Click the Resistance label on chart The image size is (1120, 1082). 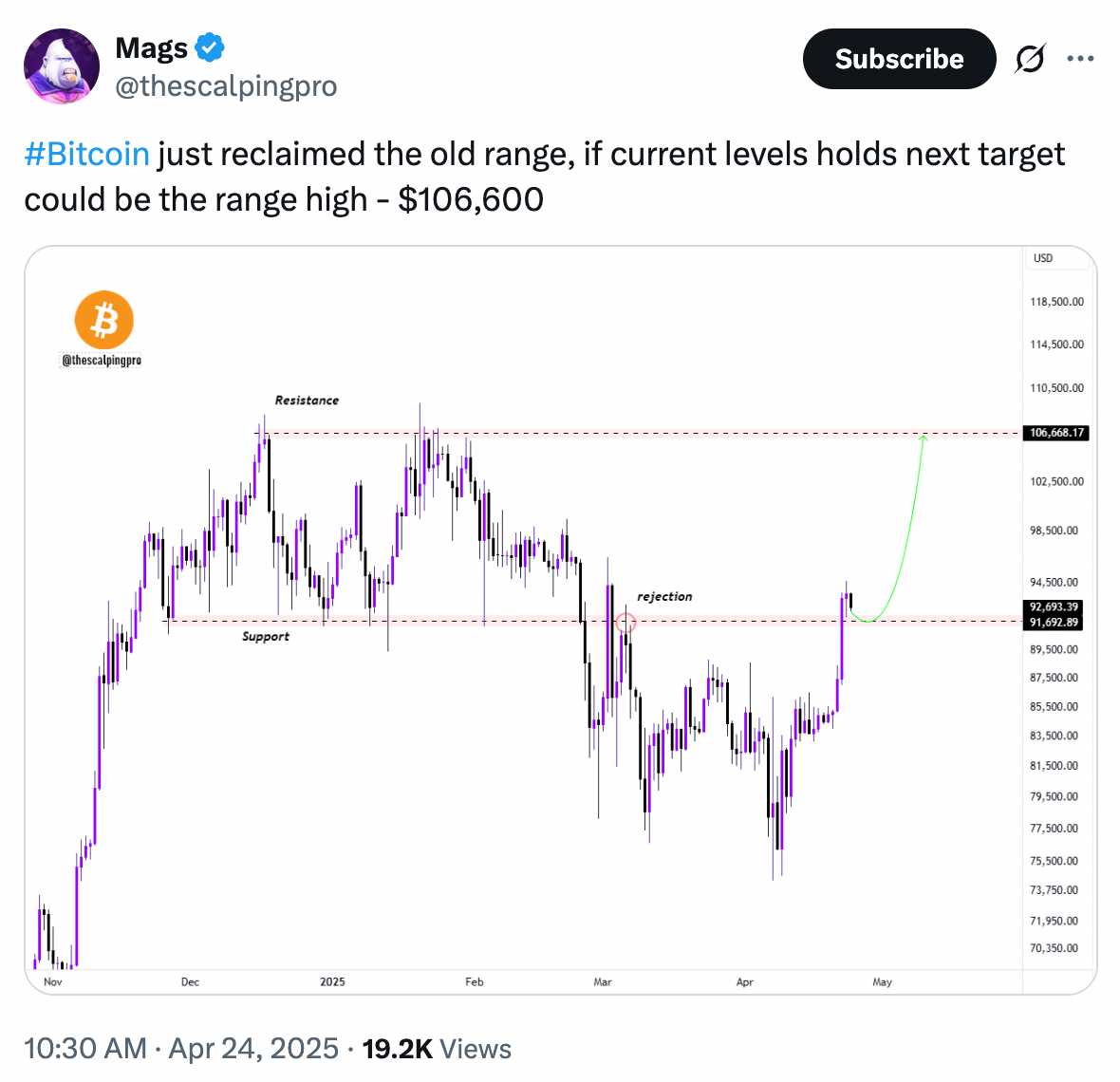308,401
